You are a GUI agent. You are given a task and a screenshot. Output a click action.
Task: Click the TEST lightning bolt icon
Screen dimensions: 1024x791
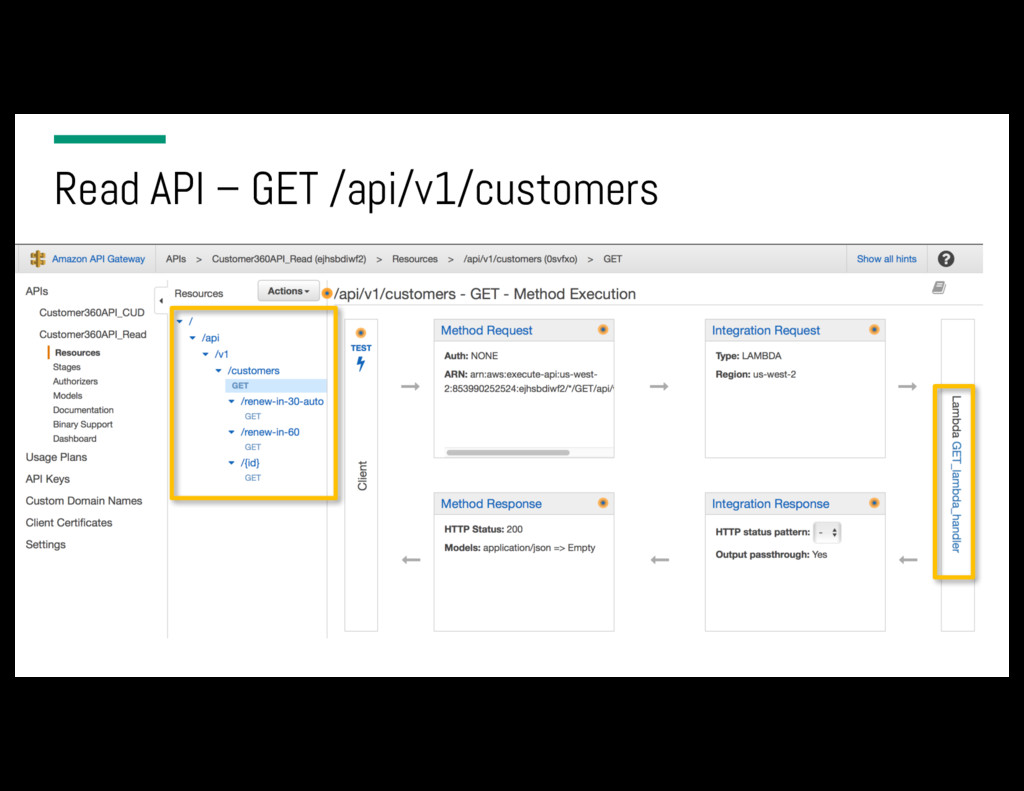click(360, 364)
